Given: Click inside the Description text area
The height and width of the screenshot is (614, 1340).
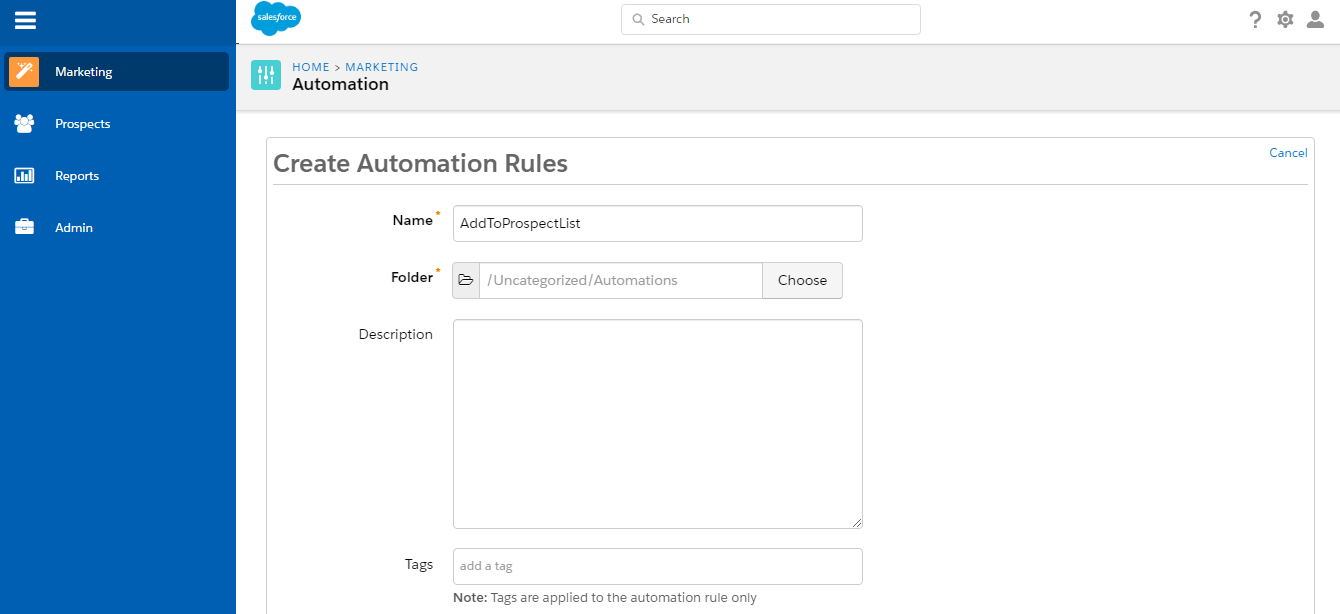Looking at the screenshot, I should (658, 424).
